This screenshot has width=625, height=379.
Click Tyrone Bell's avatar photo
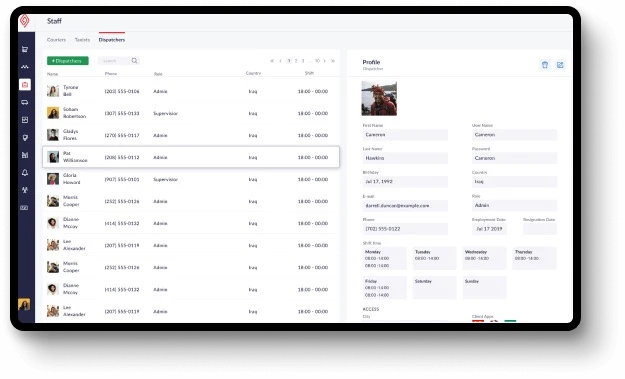53,91
